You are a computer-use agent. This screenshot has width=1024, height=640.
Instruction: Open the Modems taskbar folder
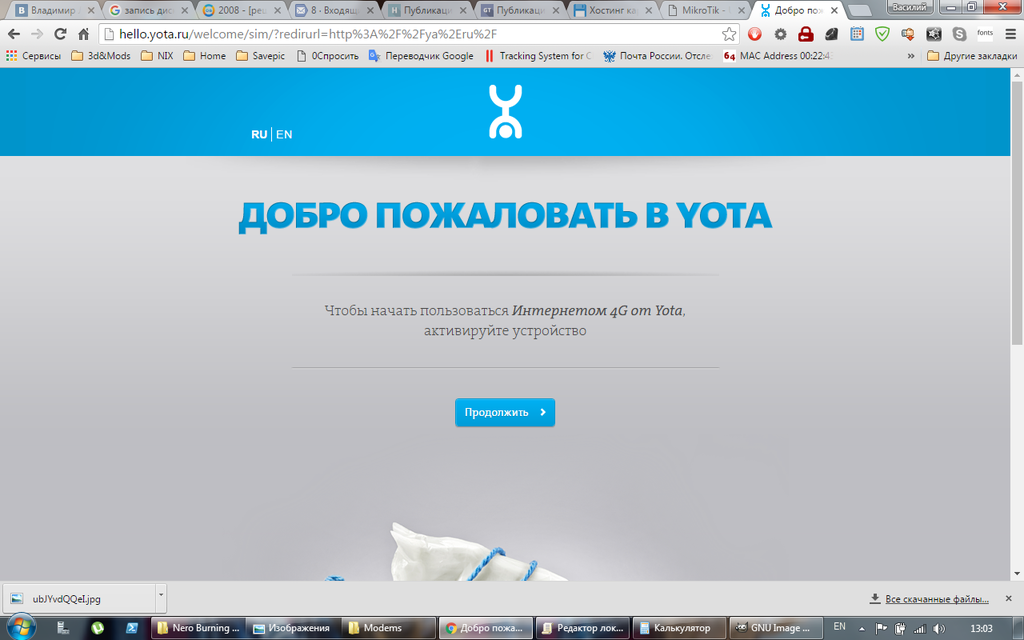389,628
